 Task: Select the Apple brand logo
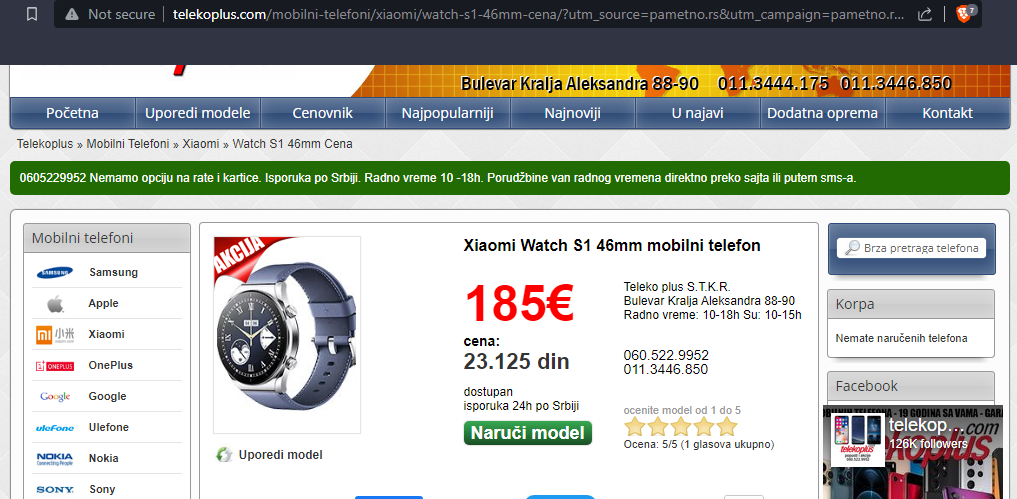[x=55, y=304]
